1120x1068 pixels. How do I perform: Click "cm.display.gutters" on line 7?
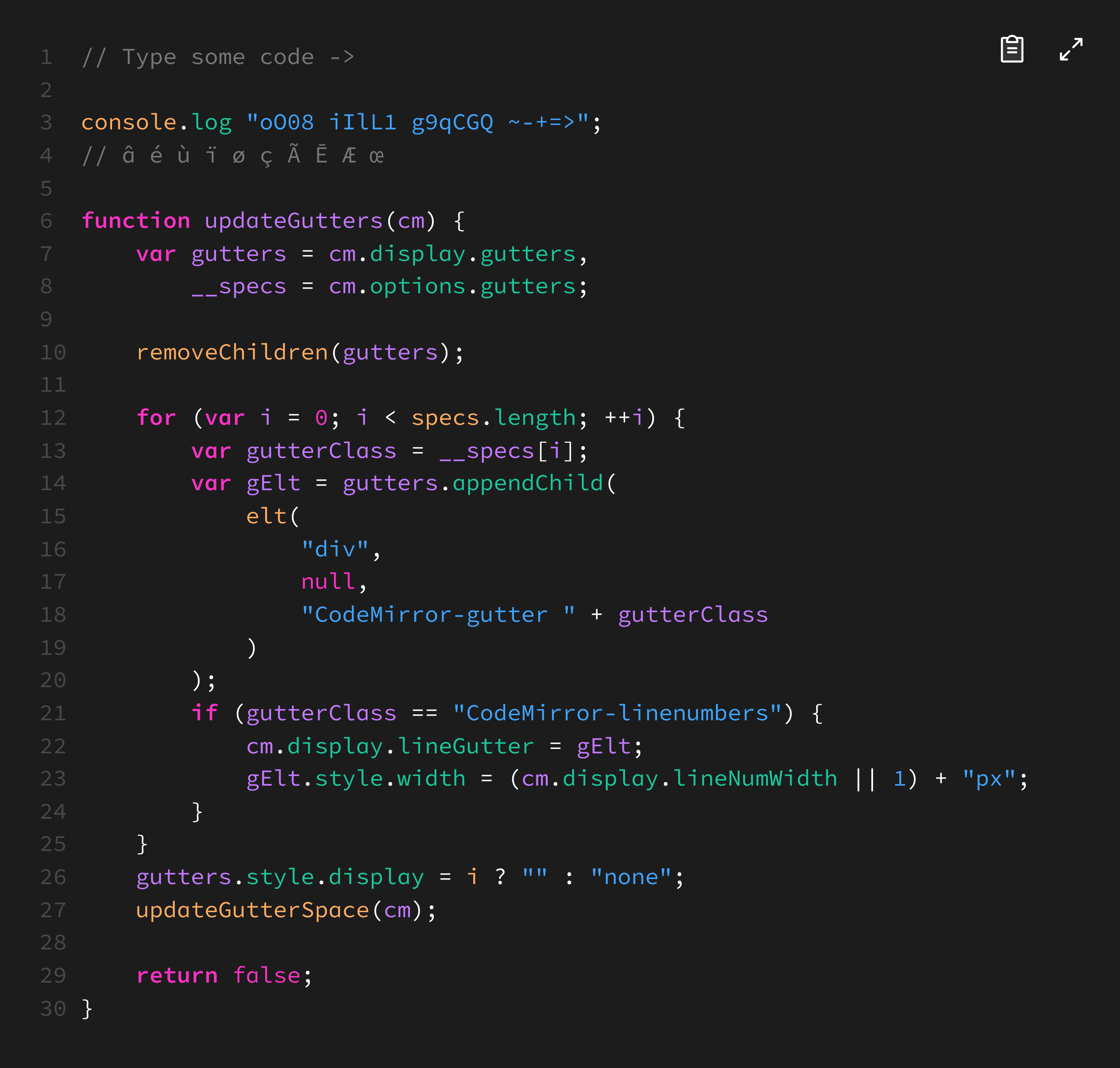point(452,254)
